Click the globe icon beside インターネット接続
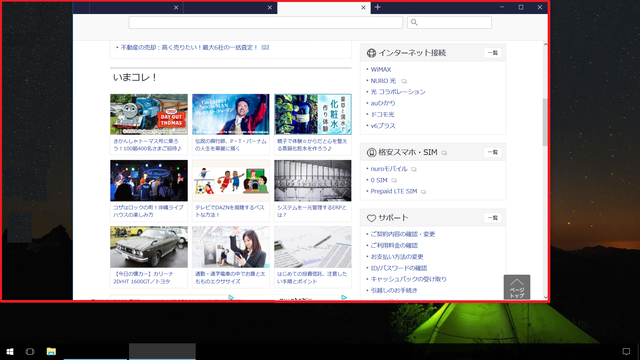 coord(371,53)
